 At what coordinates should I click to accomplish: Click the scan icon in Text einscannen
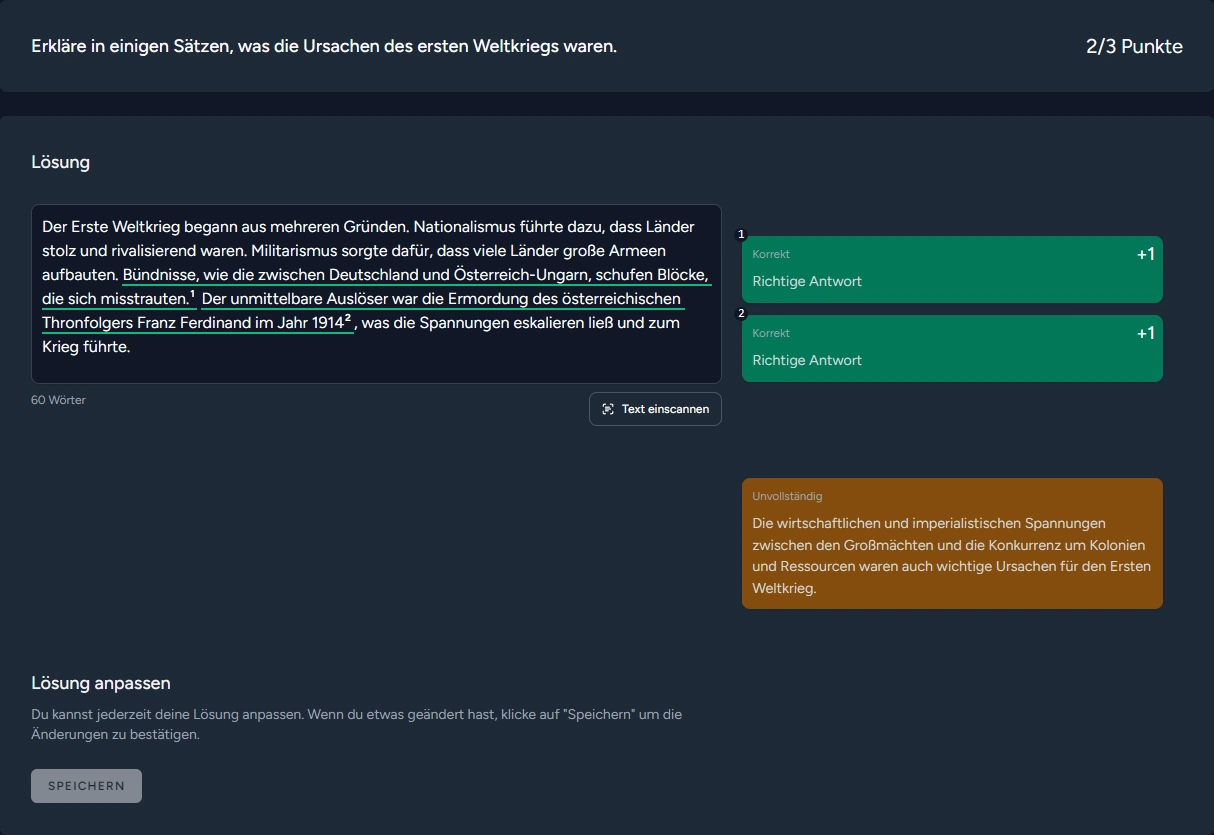pos(608,409)
